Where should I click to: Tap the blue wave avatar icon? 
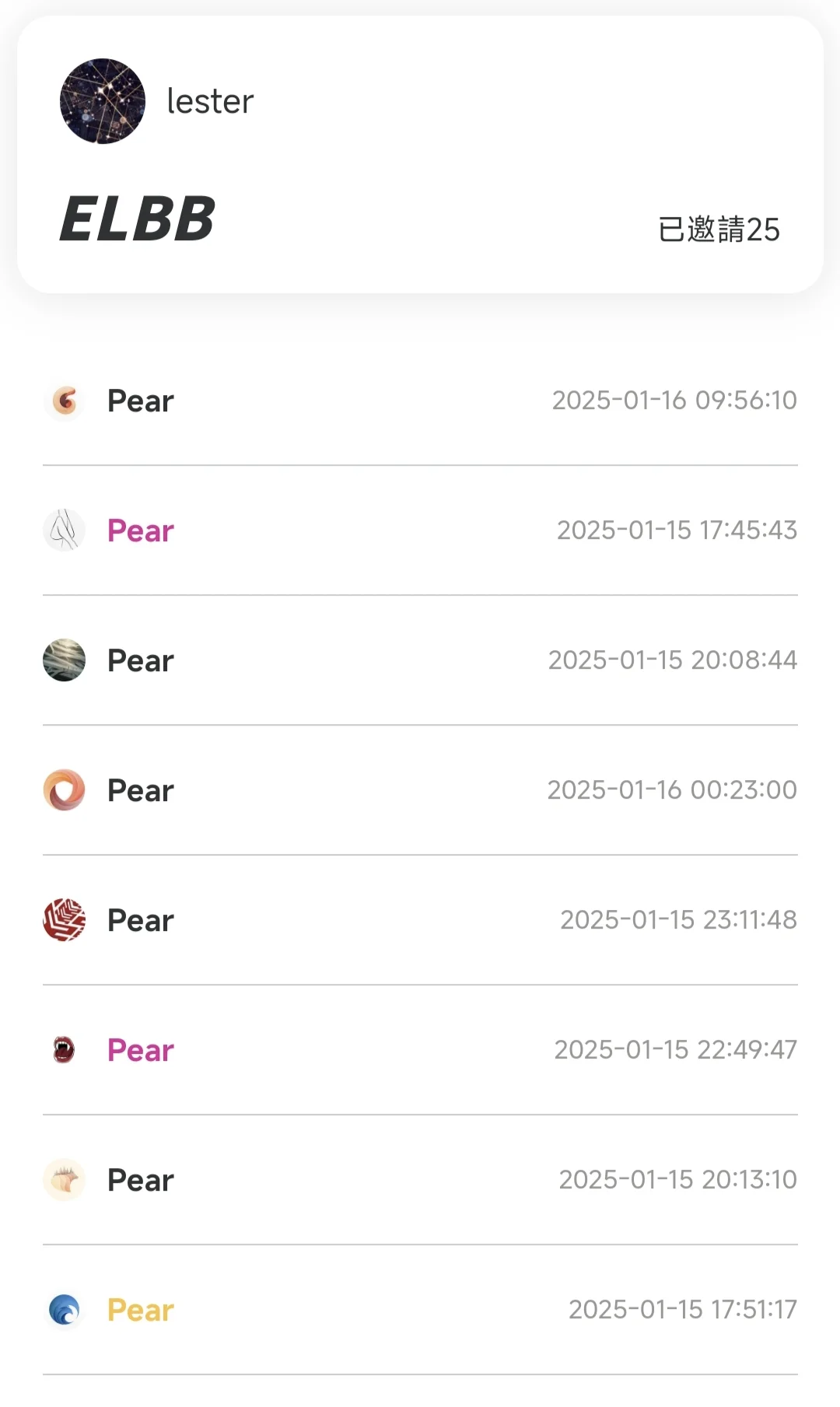64,1310
